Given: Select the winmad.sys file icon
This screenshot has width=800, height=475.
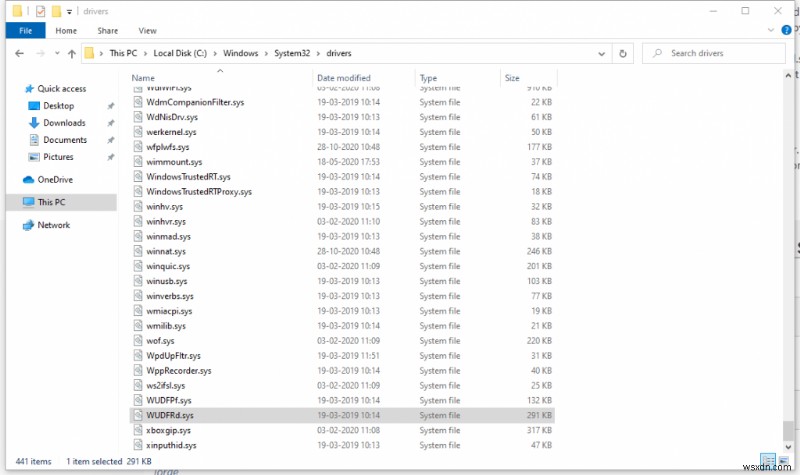Looking at the screenshot, I should point(138,236).
